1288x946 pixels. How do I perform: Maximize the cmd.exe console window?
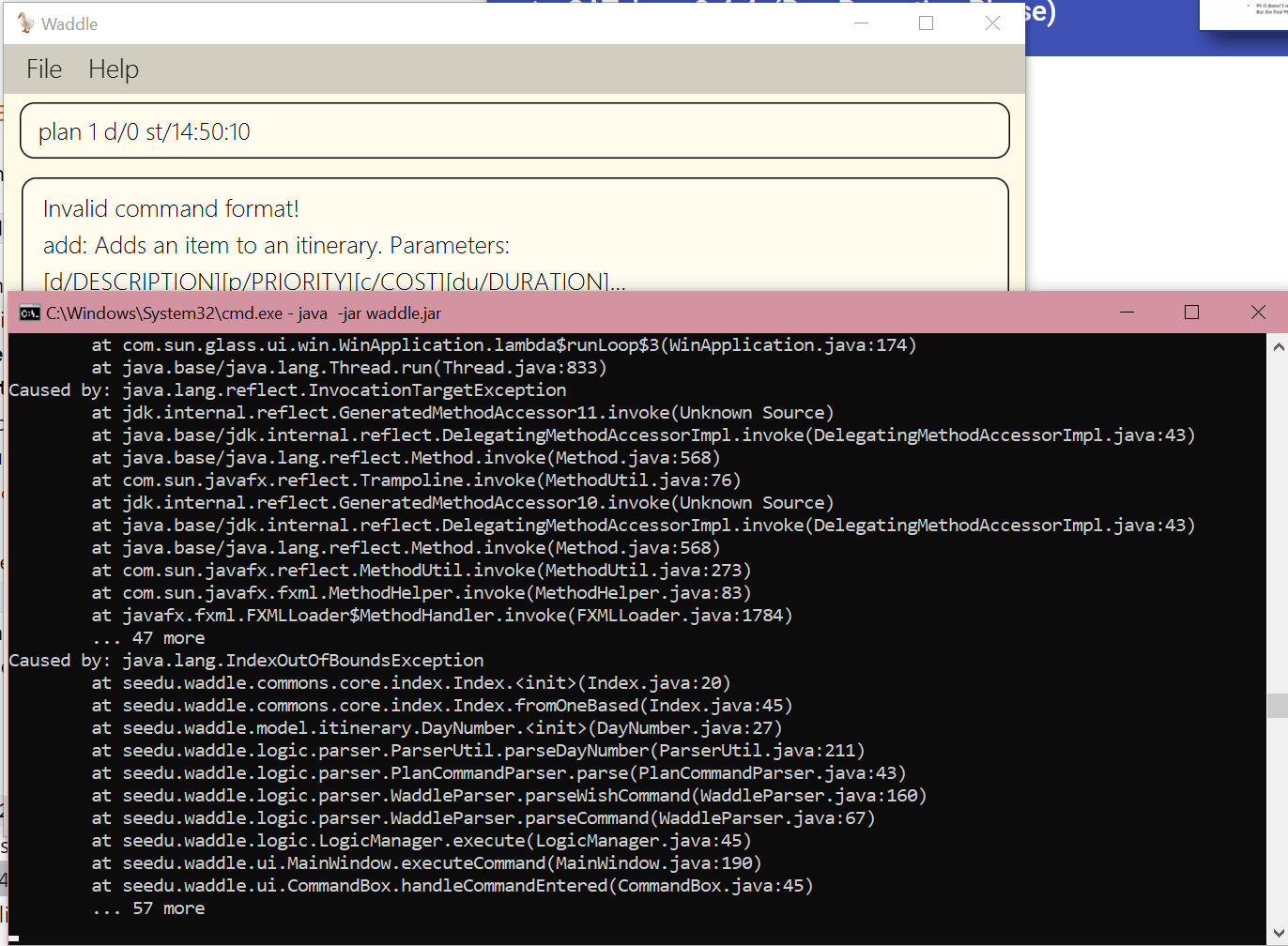(1192, 313)
